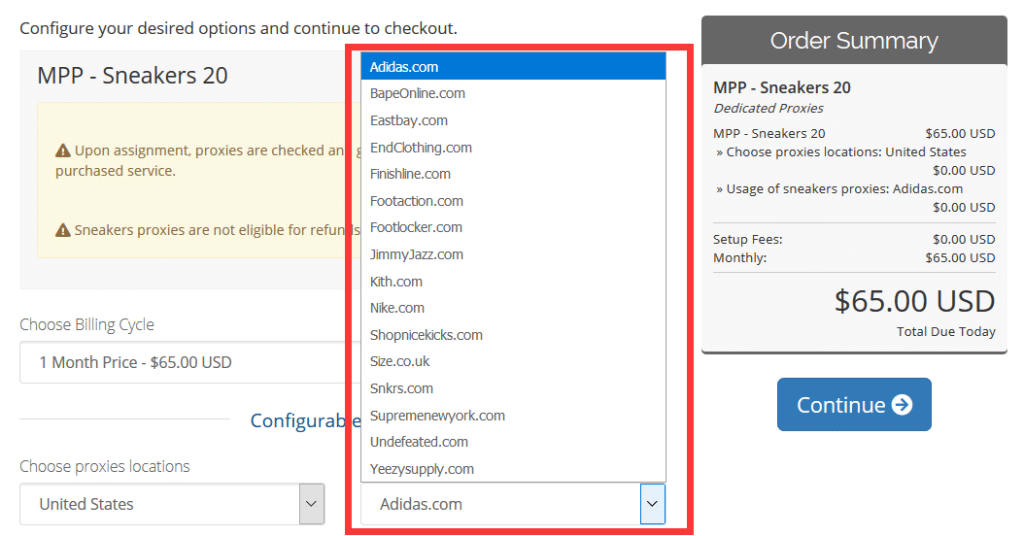Screen dimensions: 1024x536
Task: Select EndClothing.com option
Action: point(513,148)
